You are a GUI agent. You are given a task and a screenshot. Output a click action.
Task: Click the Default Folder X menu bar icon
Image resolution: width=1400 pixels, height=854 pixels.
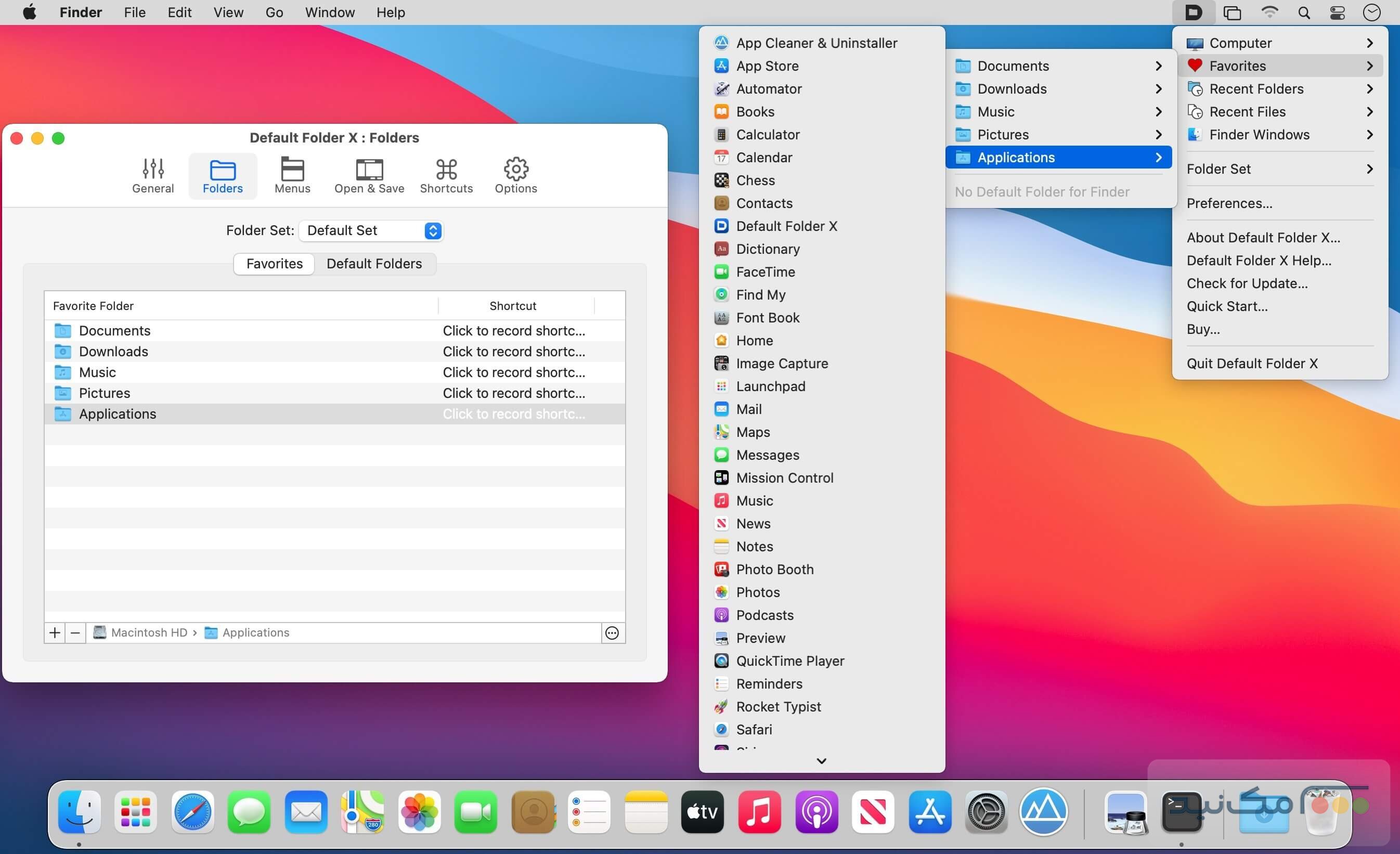tap(1194, 12)
